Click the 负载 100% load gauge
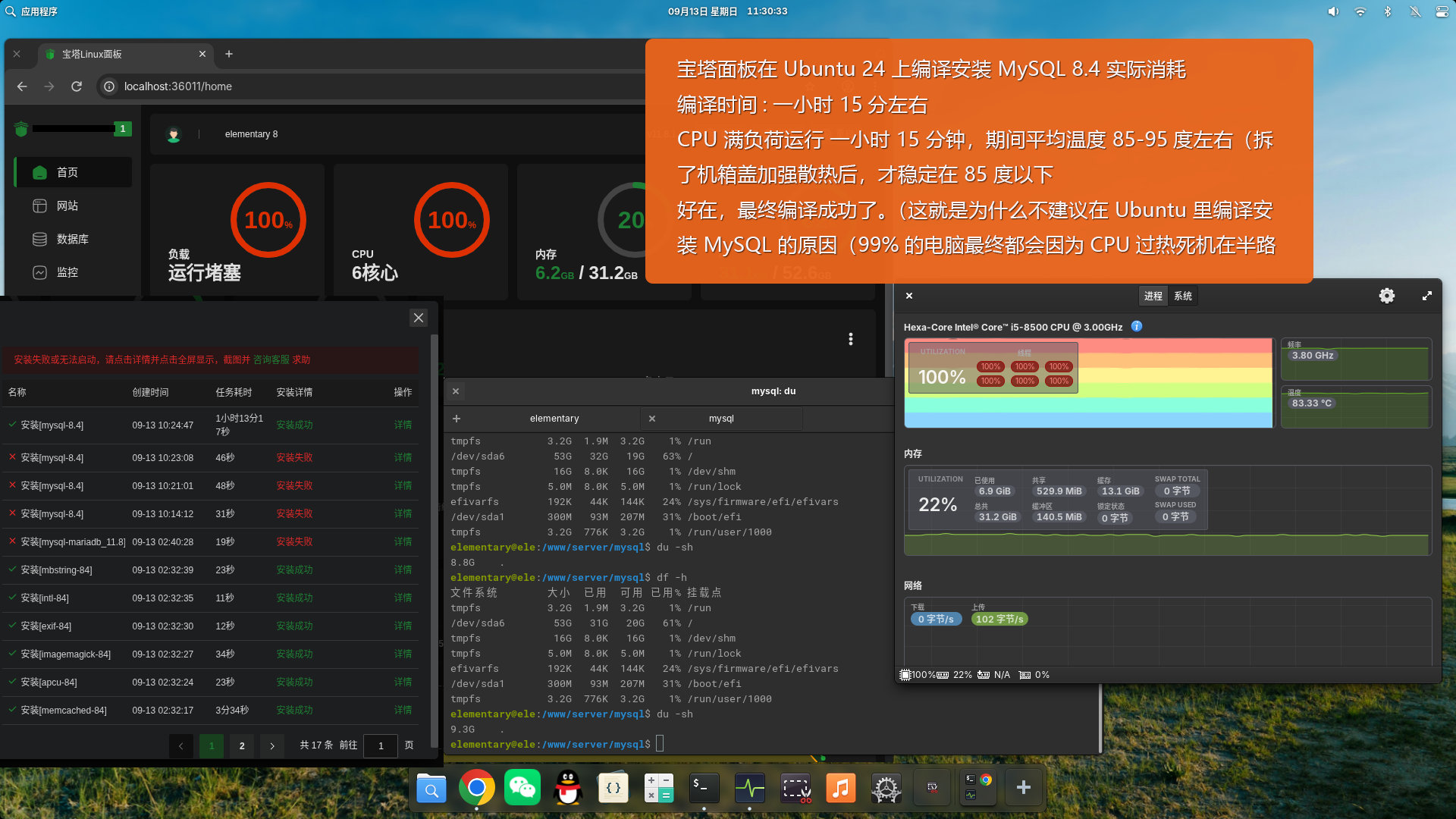 pyautogui.click(x=268, y=220)
